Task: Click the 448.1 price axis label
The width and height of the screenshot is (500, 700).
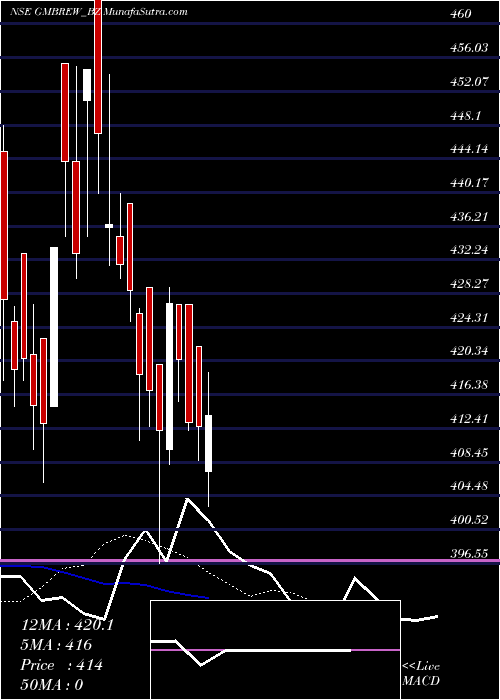Action: [x=465, y=116]
